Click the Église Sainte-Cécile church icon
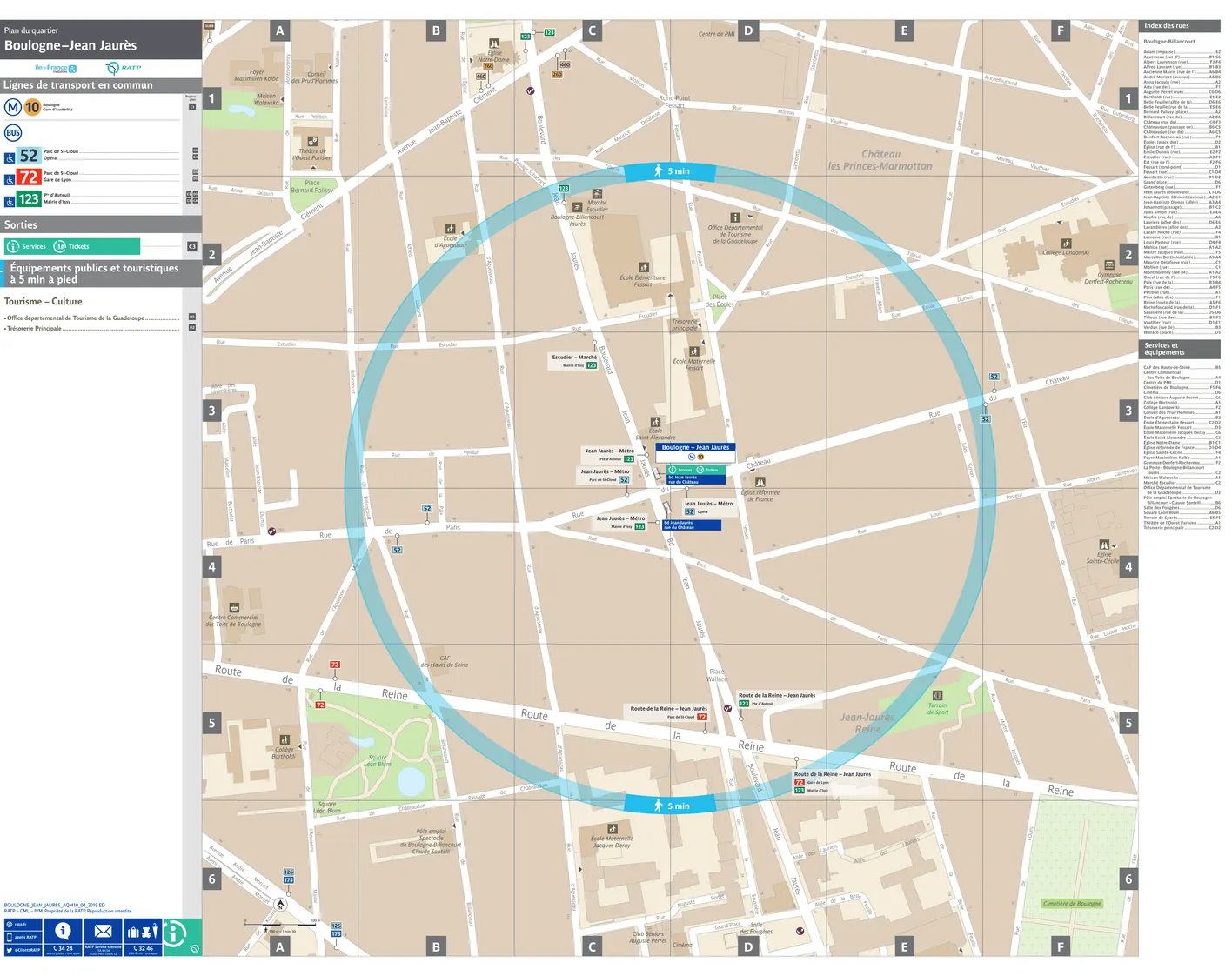Viewport: 1232px width, 976px height. point(1103,545)
